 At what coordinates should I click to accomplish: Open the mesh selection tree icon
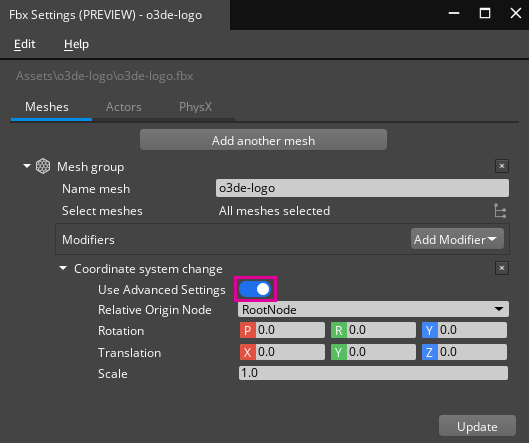[500, 211]
